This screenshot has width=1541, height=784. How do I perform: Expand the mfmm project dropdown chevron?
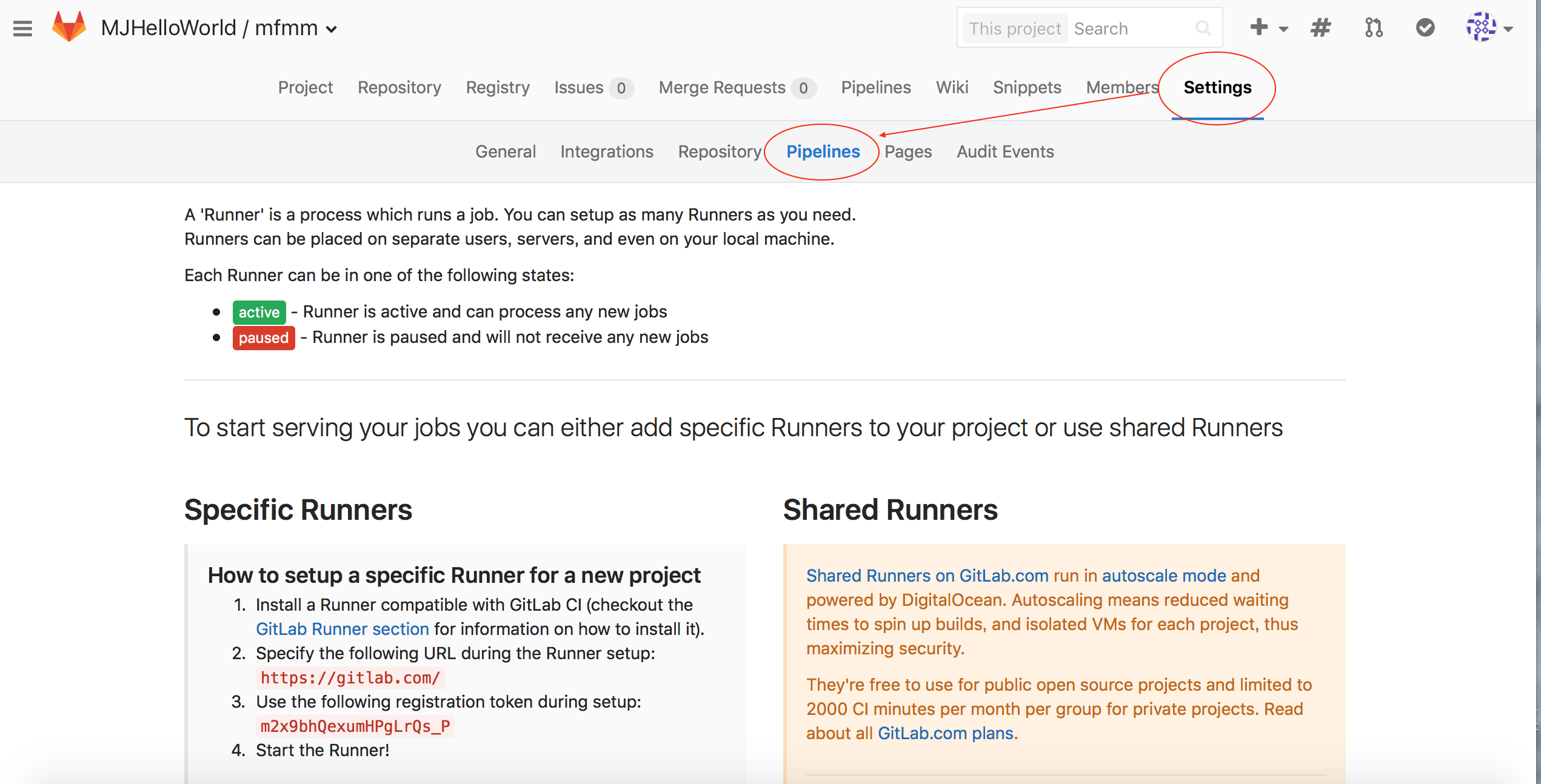click(x=332, y=29)
